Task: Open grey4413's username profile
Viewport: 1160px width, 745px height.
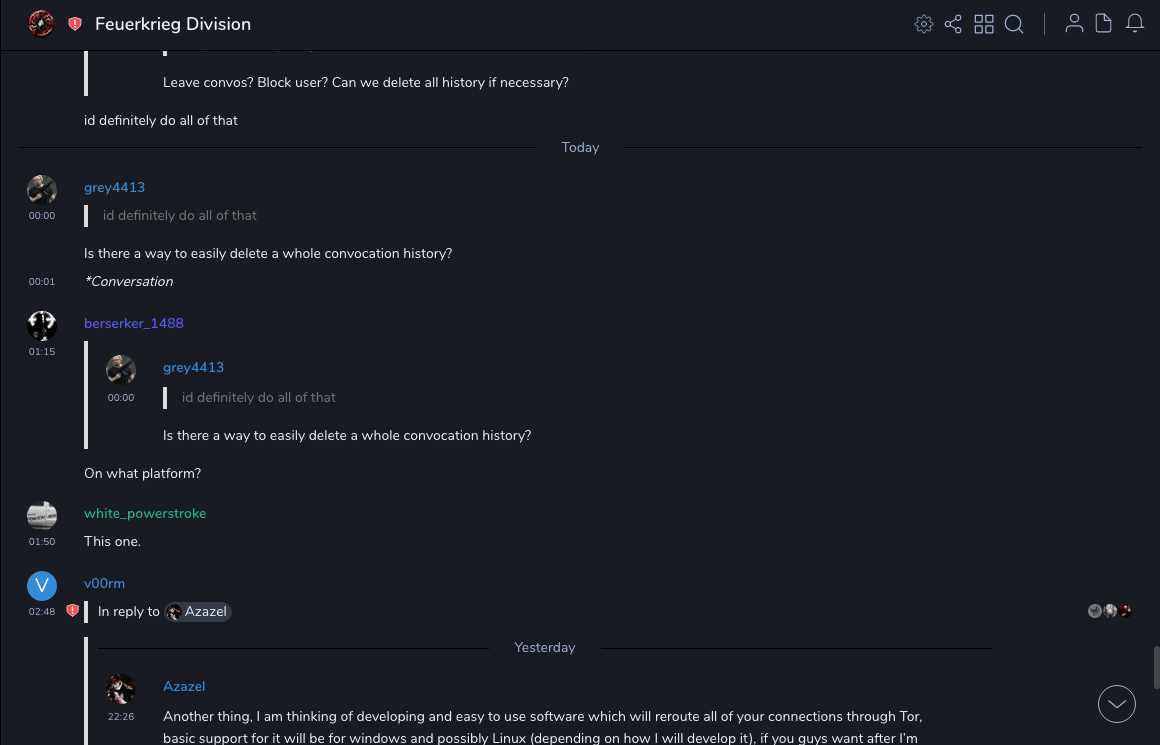Action: click(x=114, y=187)
